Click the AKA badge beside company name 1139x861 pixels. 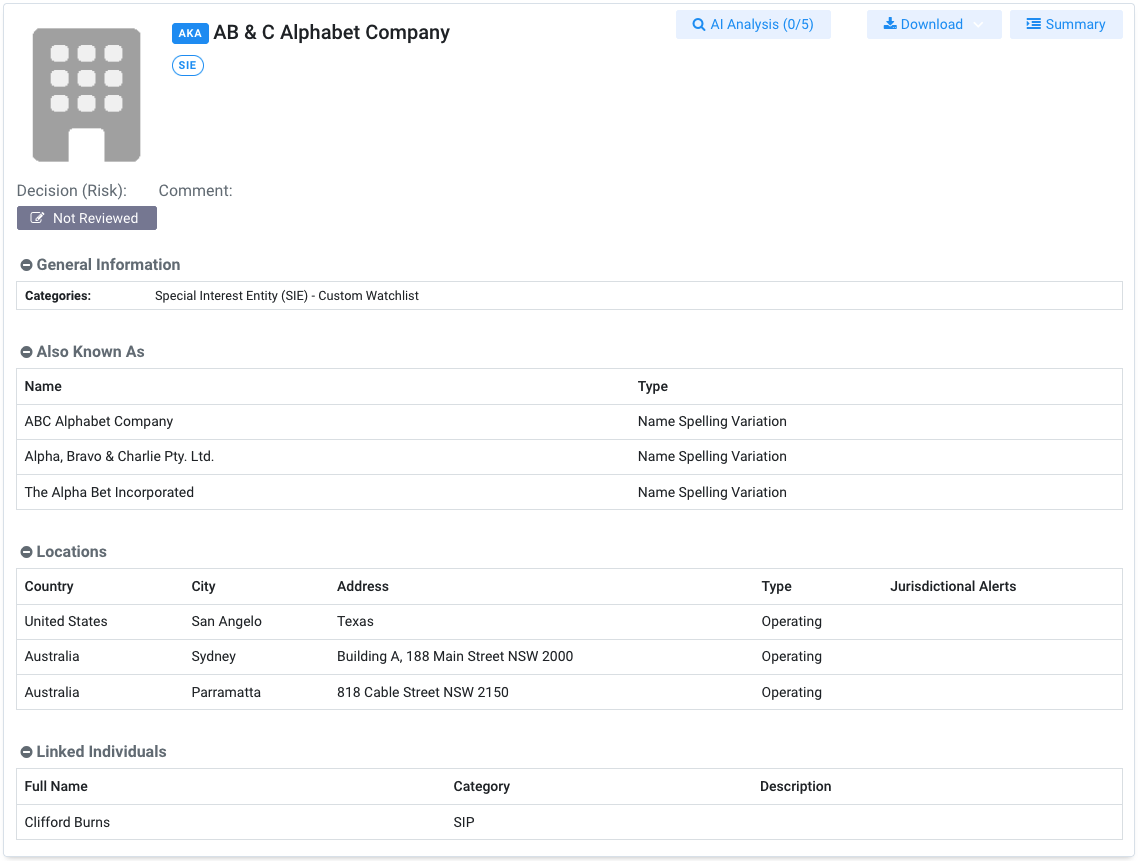click(190, 33)
